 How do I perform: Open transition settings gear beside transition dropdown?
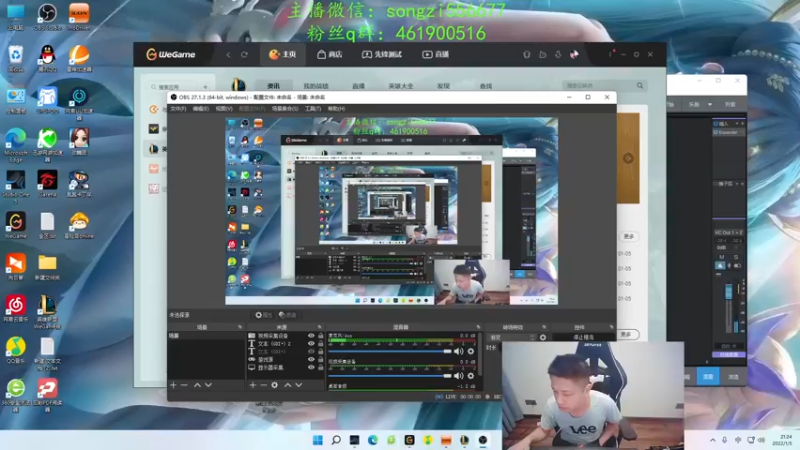[x=543, y=337]
